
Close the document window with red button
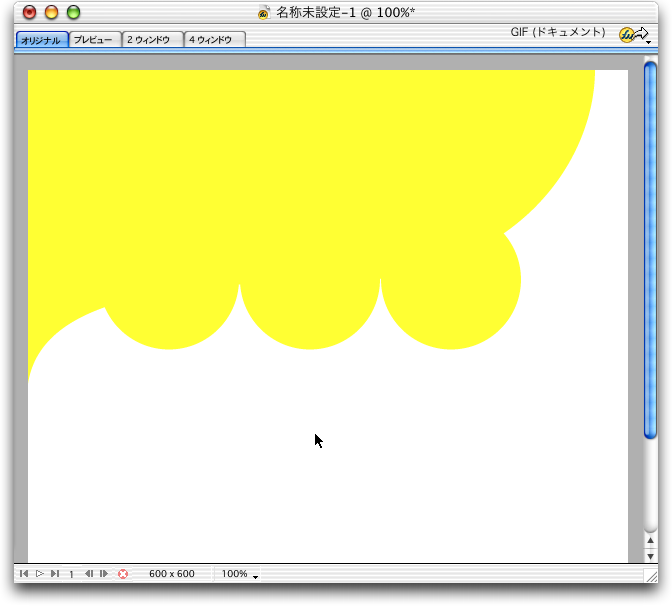(29, 12)
